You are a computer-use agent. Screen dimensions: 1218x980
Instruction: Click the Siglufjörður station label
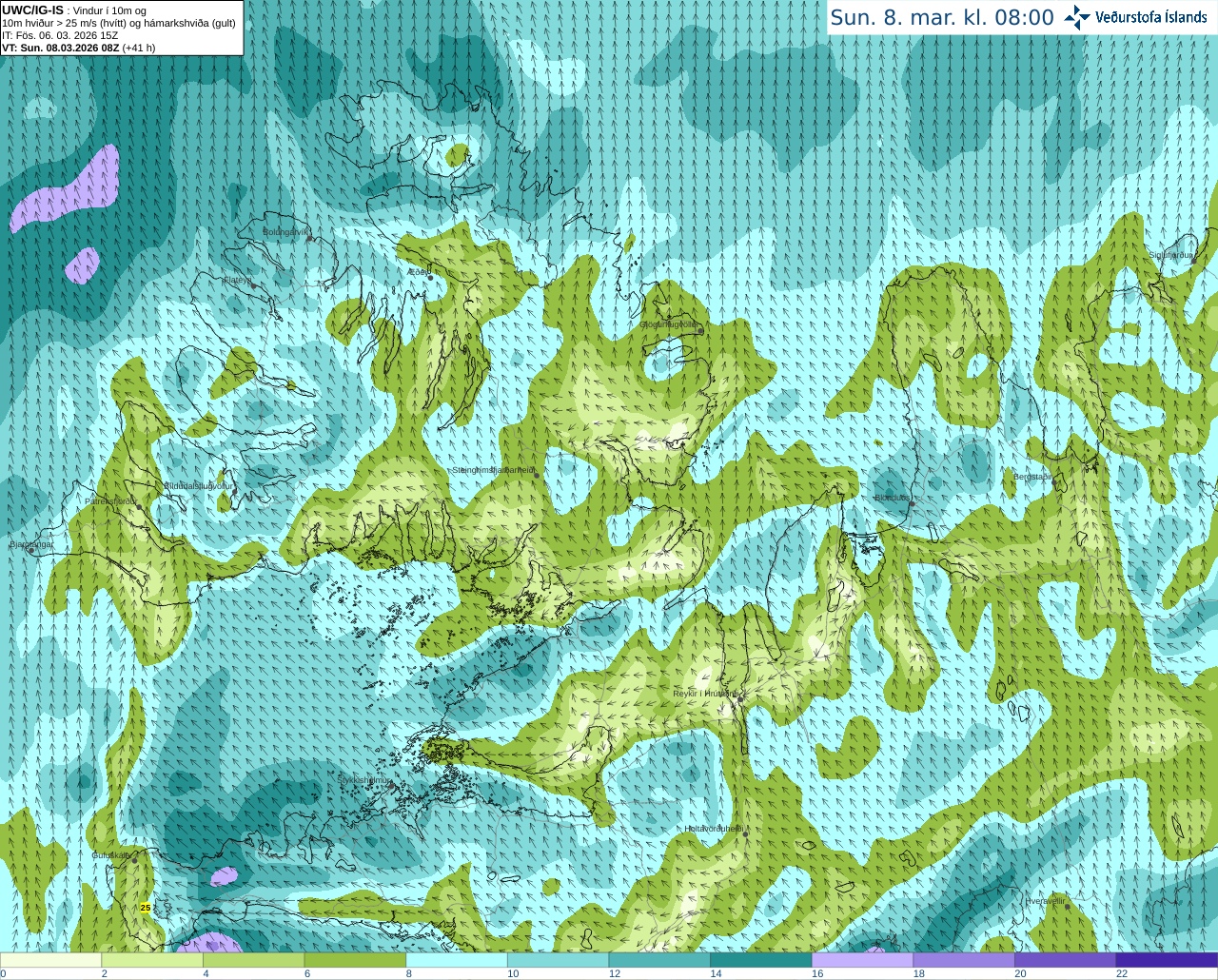[1171, 255]
